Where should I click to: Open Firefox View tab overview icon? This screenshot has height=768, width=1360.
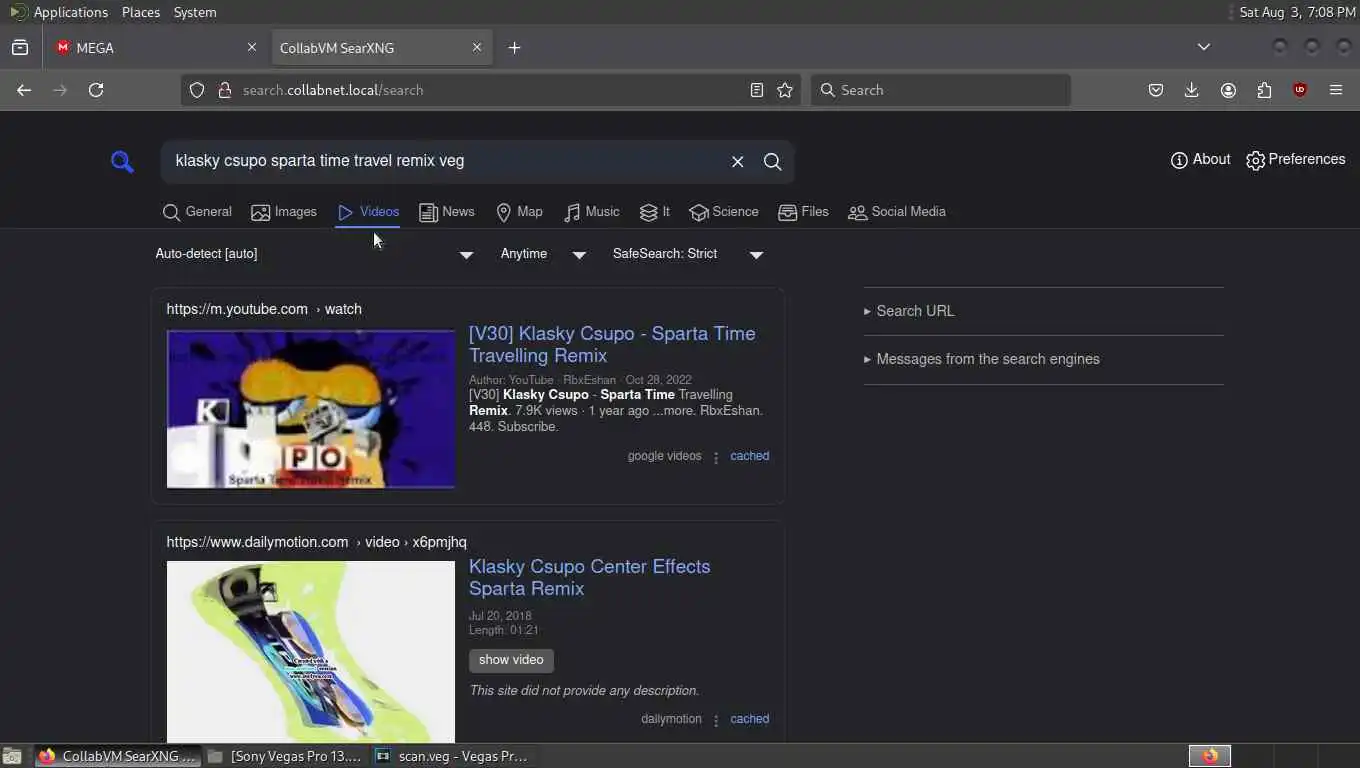click(x=20, y=48)
